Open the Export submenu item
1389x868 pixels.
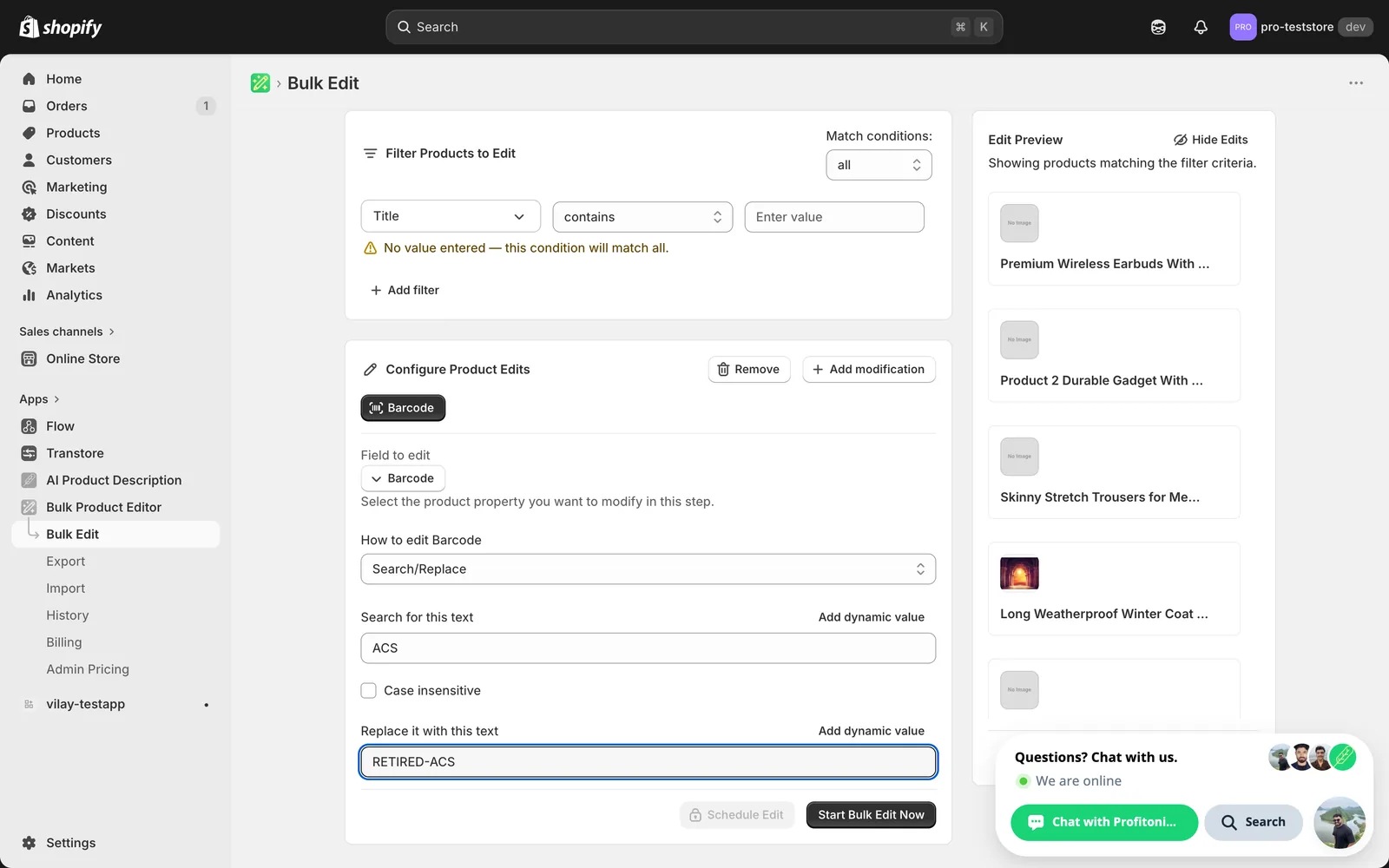pyautogui.click(x=66, y=562)
